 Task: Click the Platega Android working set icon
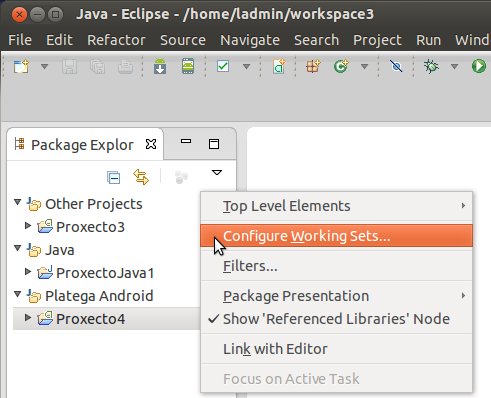[34, 296]
